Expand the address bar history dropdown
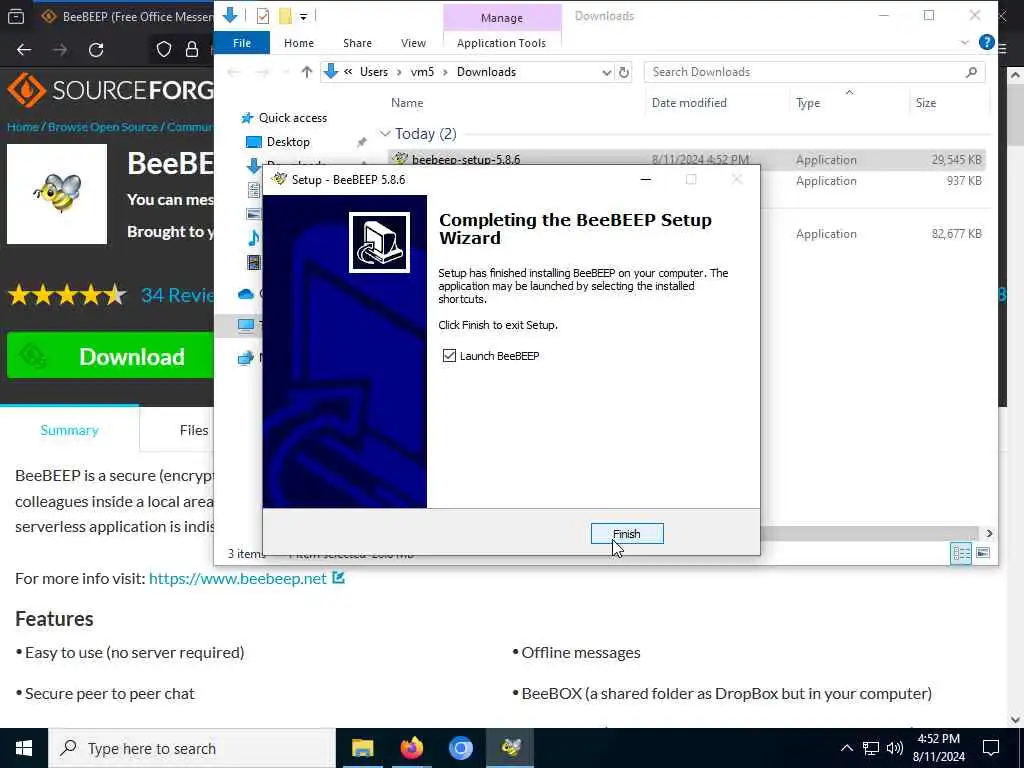This screenshot has width=1024, height=768. (606, 72)
